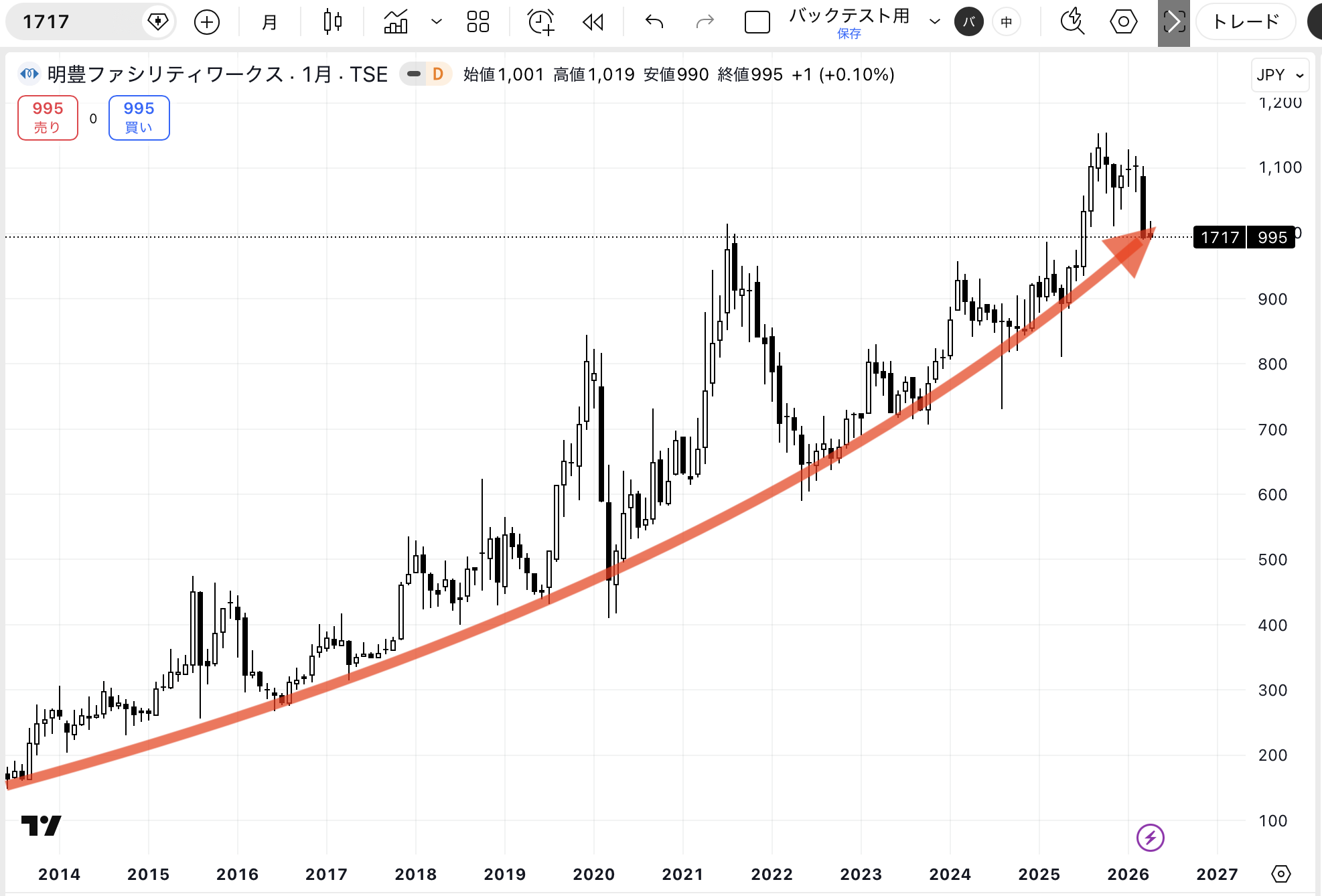Toggle the fullscreen mode button
Screen dimensions: 1322x896
coord(1173,22)
